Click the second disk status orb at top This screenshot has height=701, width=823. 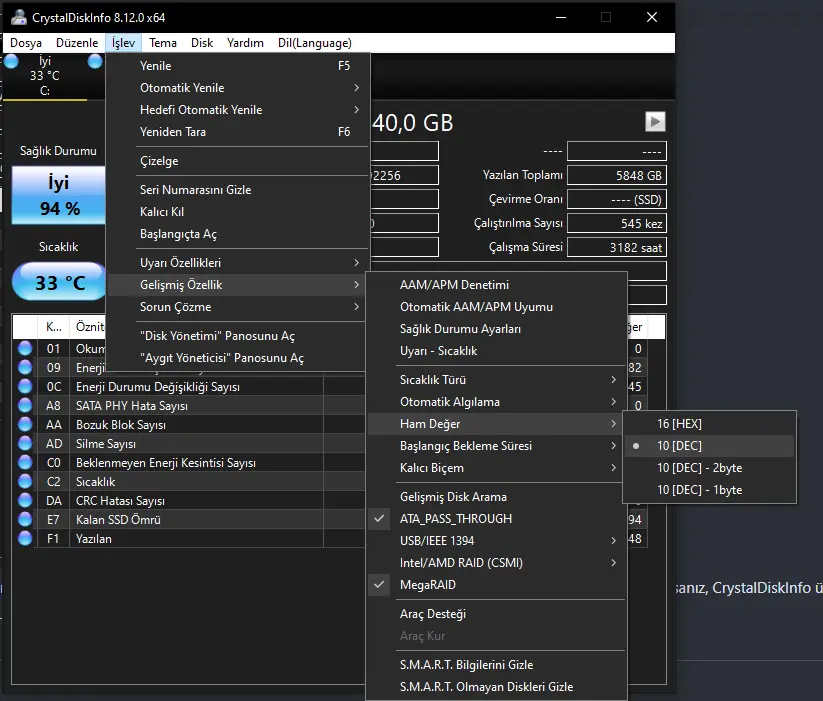coord(95,62)
